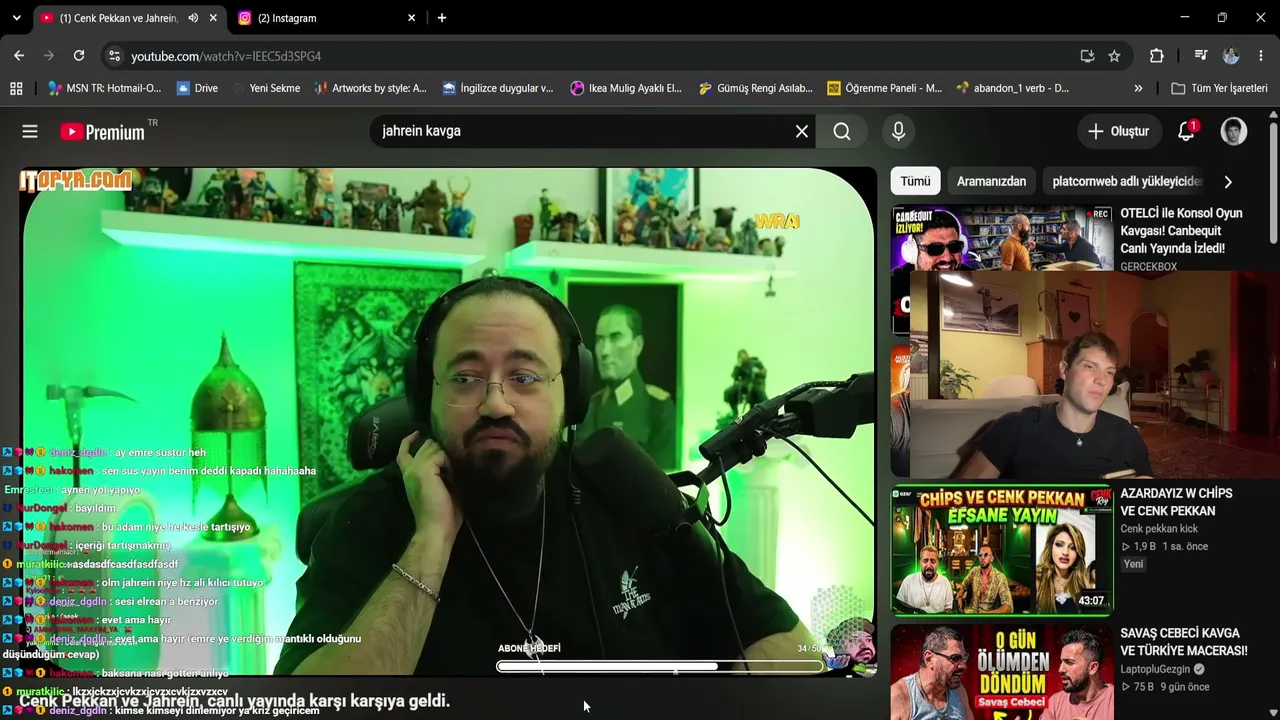This screenshot has height=720, width=1280.
Task: Open the Öğrenme Paneli bookmark
Action: pyautogui.click(x=884, y=88)
